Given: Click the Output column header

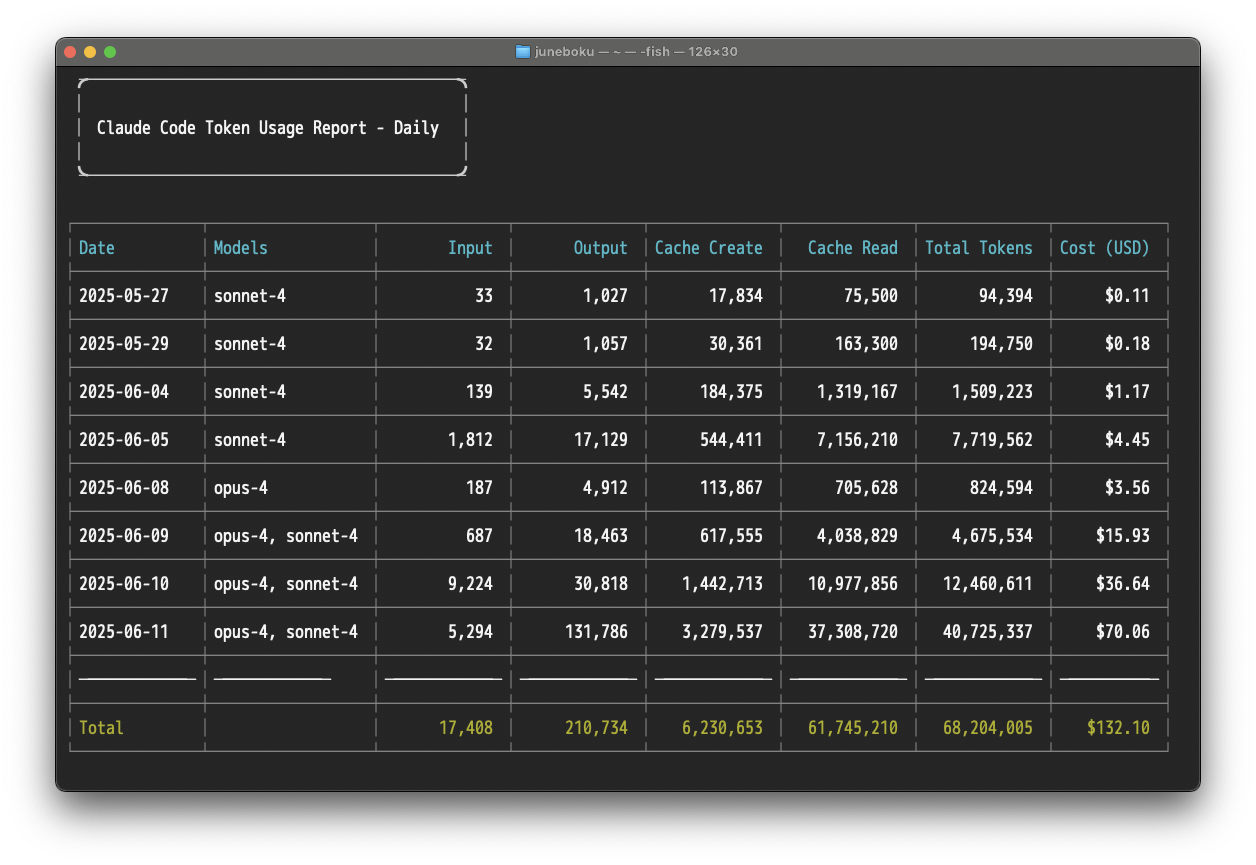Looking at the screenshot, I should 601,248.
